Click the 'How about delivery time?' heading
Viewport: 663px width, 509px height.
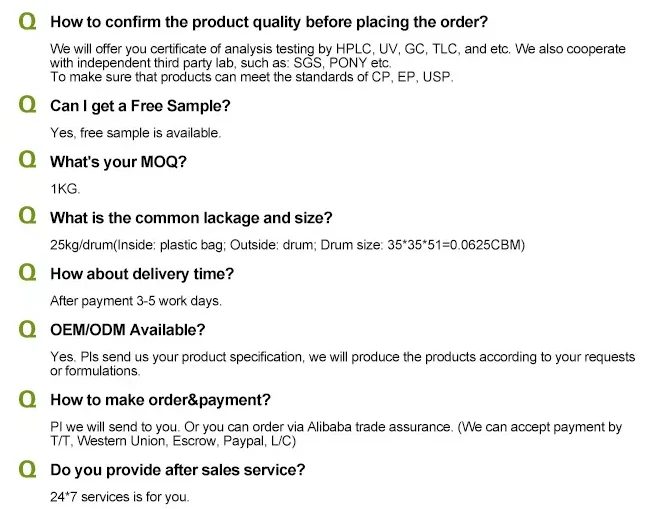click(x=142, y=274)
